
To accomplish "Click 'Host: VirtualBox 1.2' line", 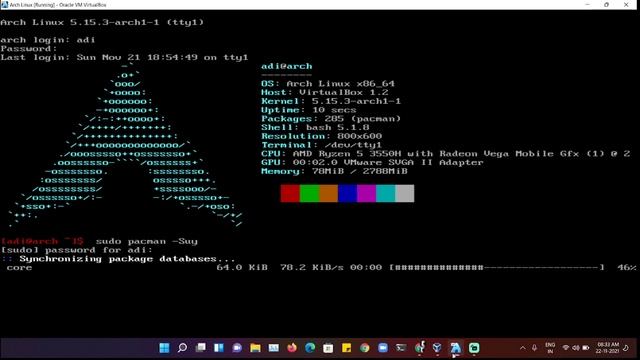I will [325, 93].
